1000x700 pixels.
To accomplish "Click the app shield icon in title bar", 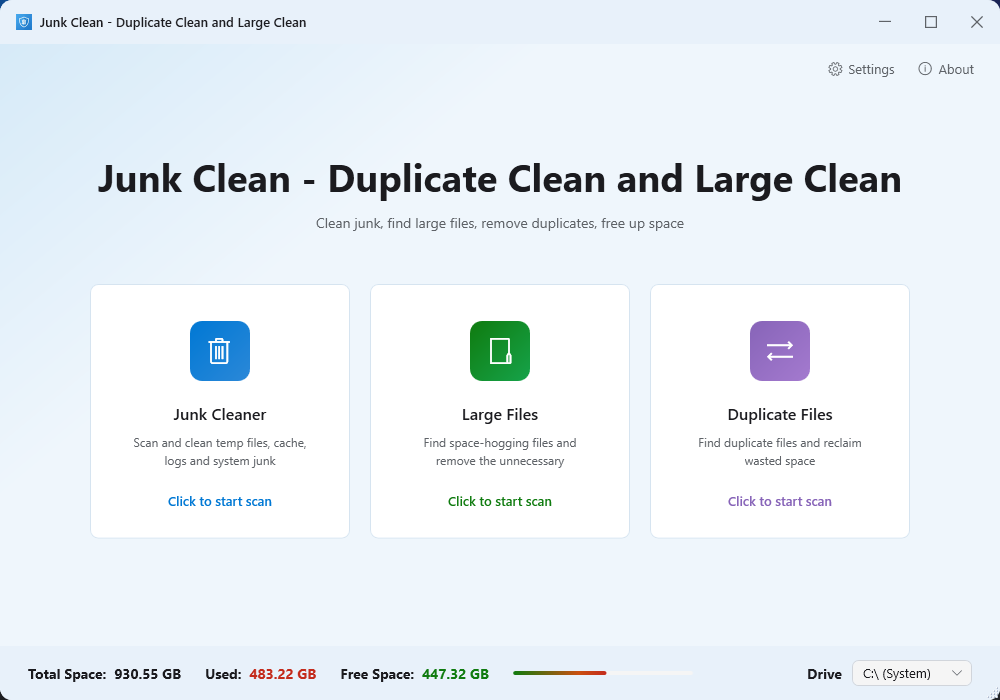I will click(x=24, y=22).
